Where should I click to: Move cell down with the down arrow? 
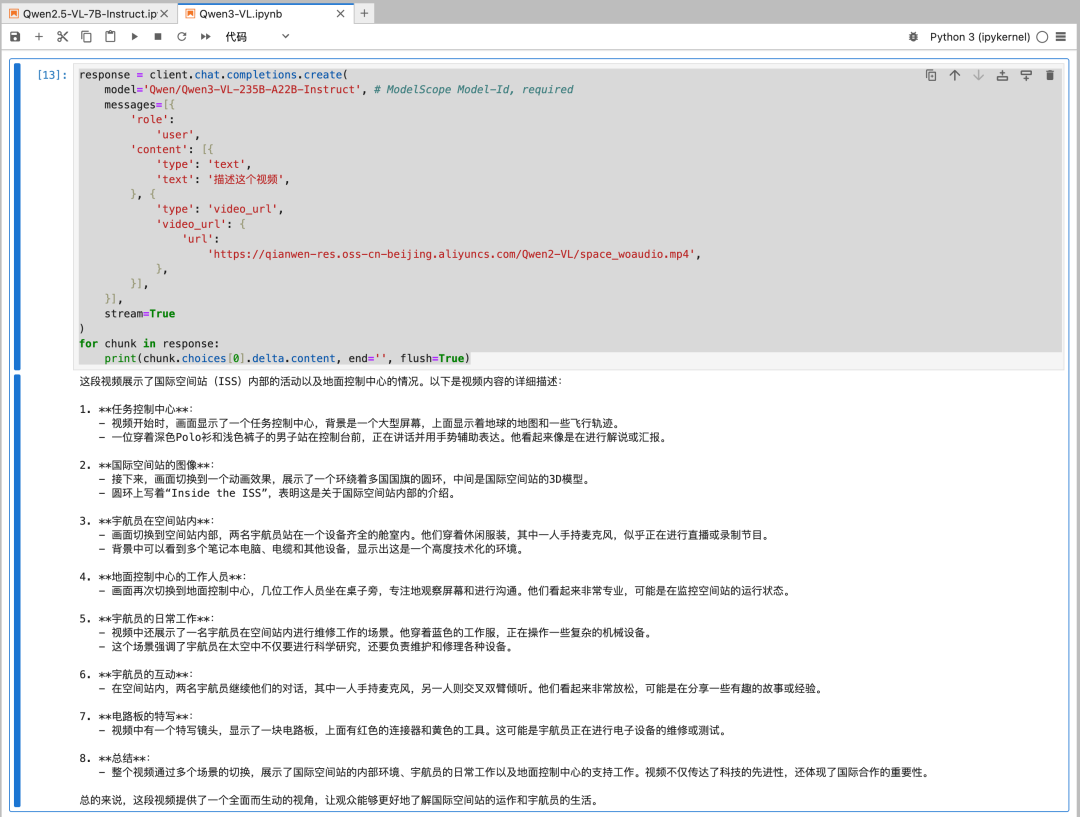tap(978, 75)
